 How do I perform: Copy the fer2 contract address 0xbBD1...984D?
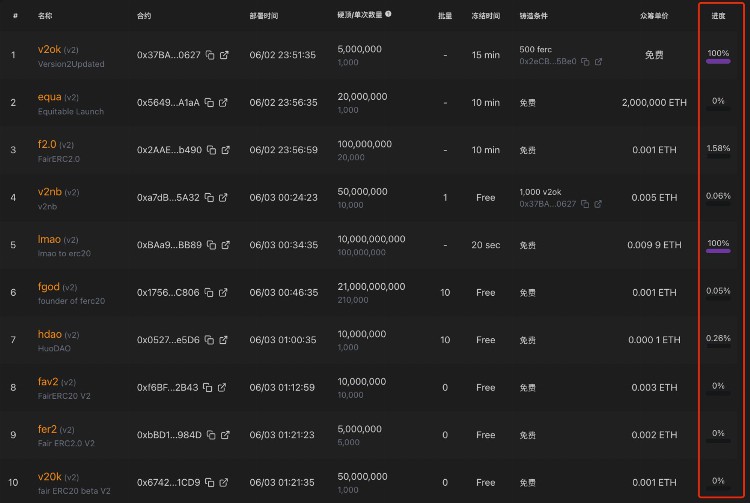[211, 435]
